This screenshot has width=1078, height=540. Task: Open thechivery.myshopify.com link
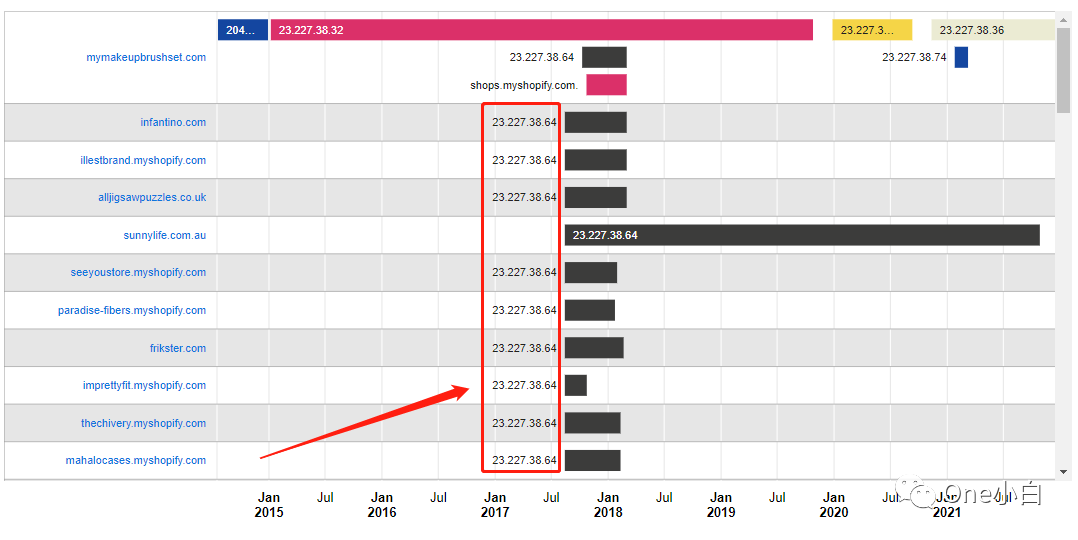pyautogui.click(x=144, y=423)
